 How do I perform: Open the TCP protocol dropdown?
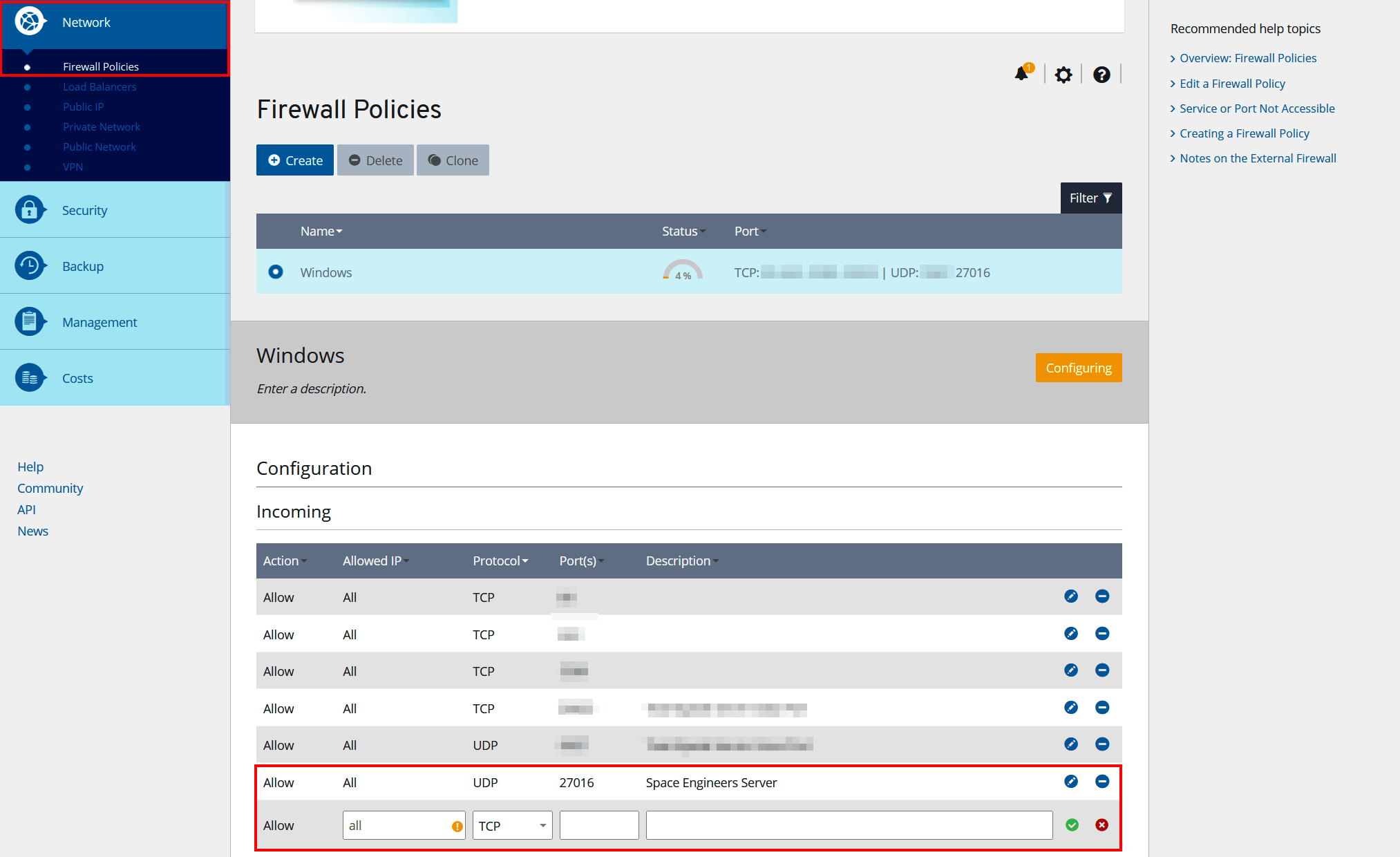(512, 825)
